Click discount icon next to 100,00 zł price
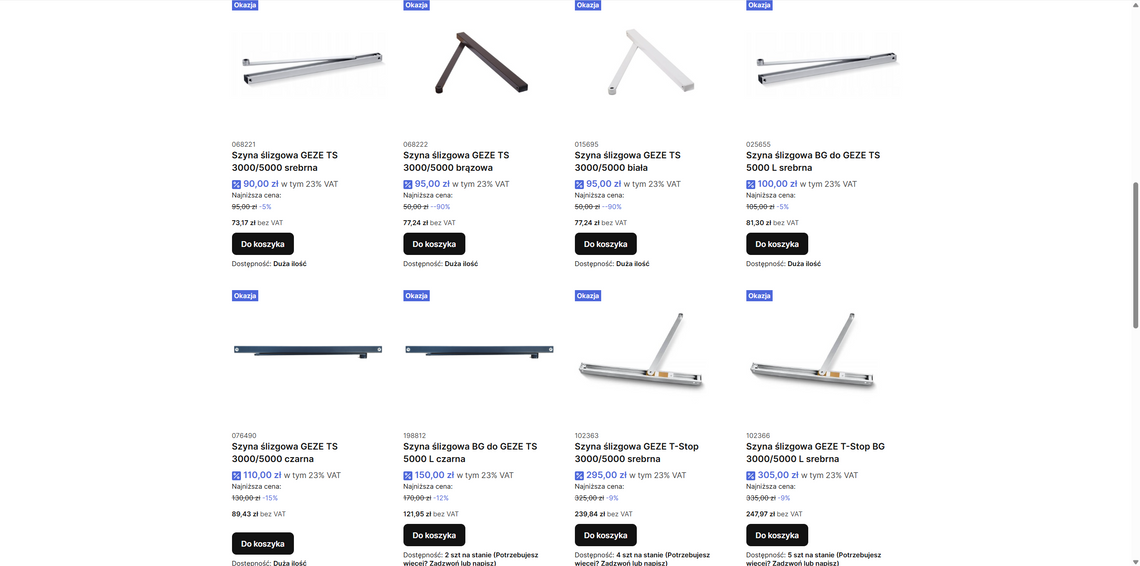Image resolution: width=1140 pixels, height=566 pixels. pos(750,185)
